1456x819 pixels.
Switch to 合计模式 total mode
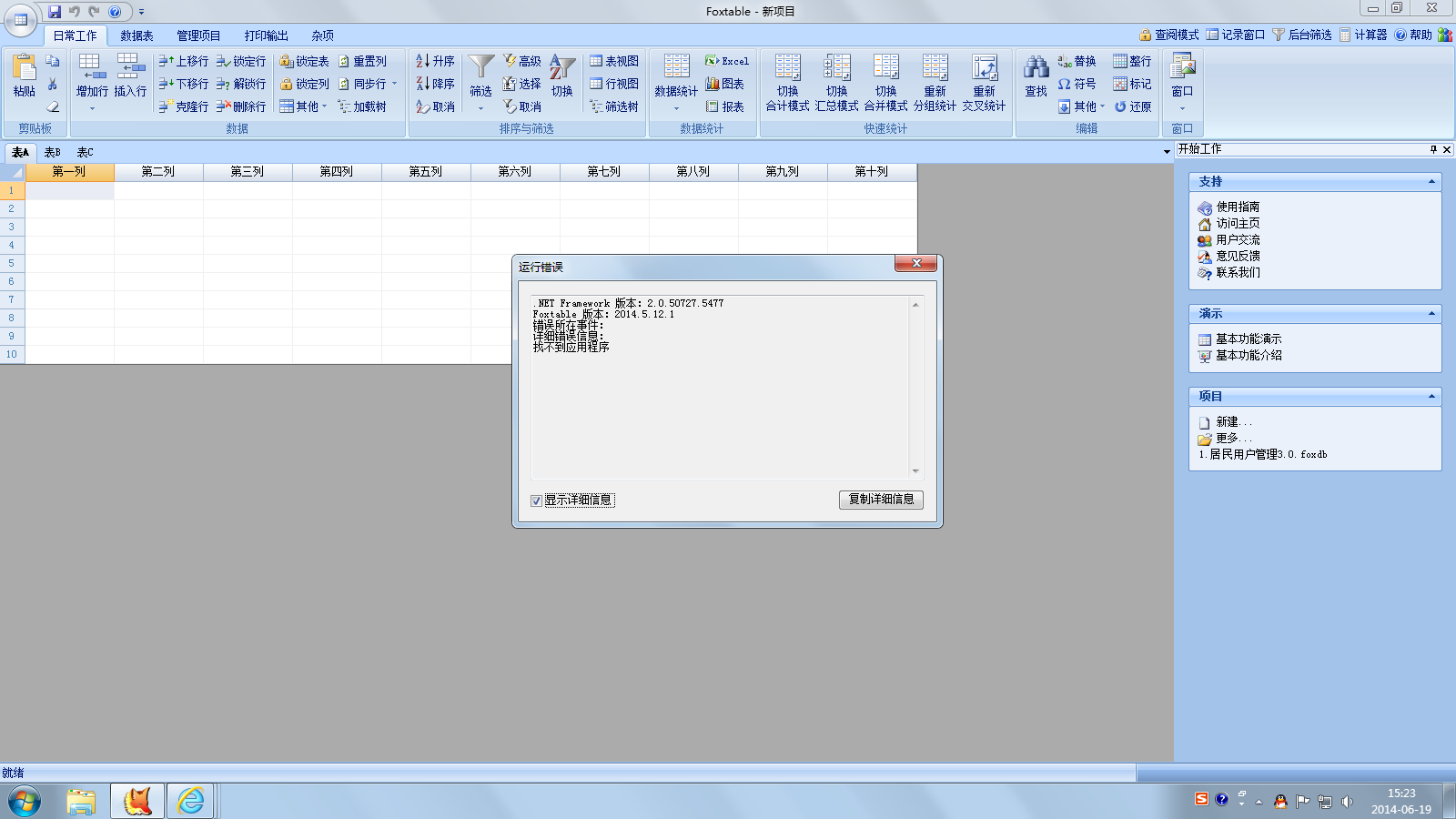[x=788, y=82]
